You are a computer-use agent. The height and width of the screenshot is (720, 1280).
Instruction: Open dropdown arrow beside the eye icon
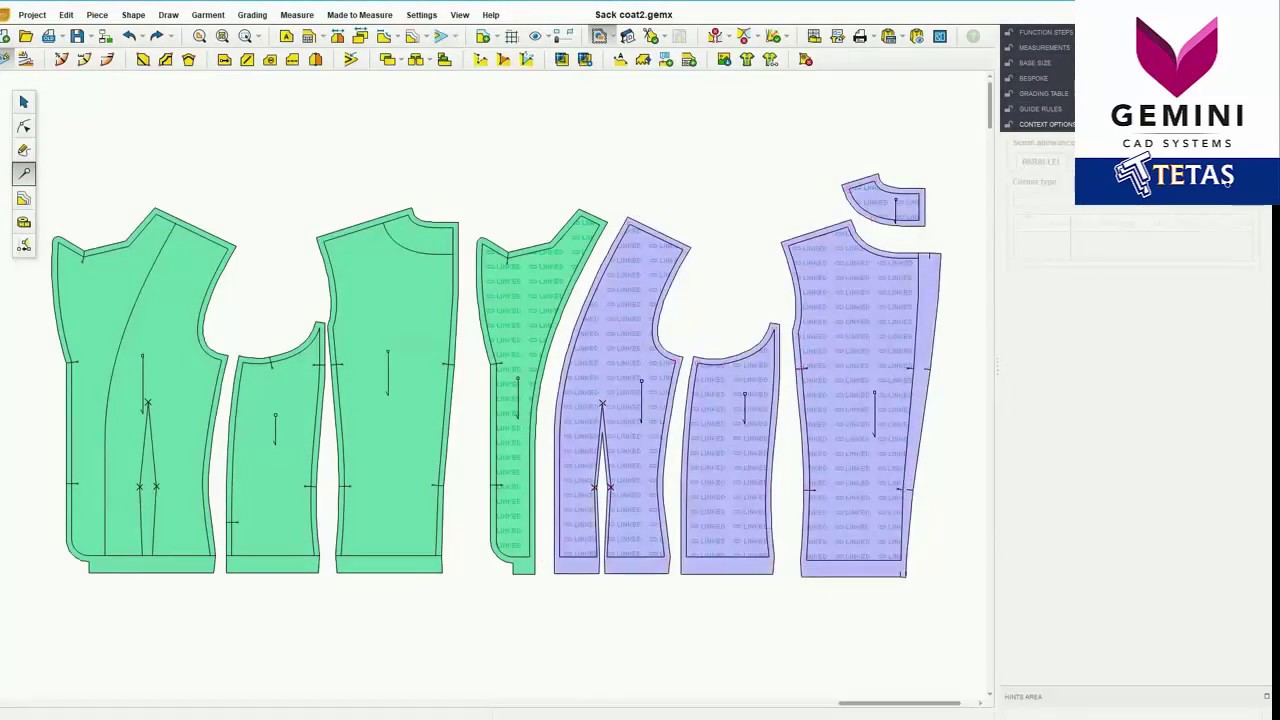(548, 36)
